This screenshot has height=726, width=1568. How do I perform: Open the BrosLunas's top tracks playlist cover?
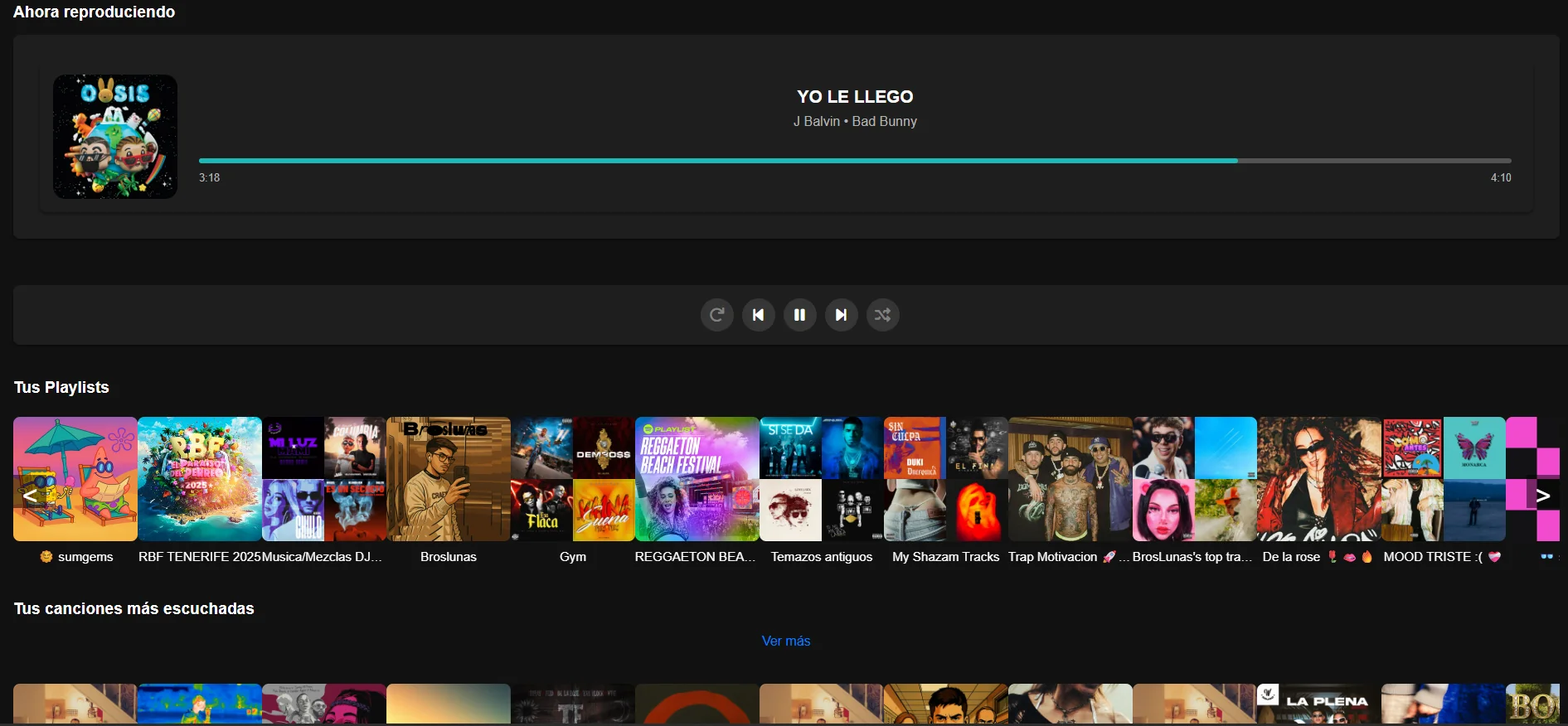tap(1195, 479)
